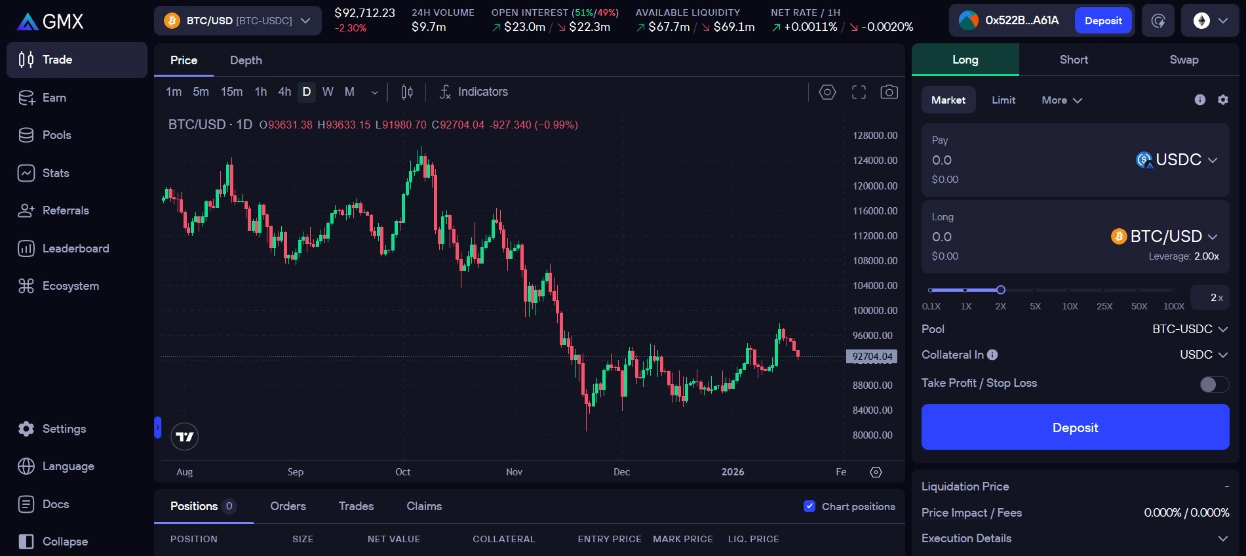Viewport: 1246px width, 556px height.
Task: Open trade box info icon
Action: [1200, 100]
